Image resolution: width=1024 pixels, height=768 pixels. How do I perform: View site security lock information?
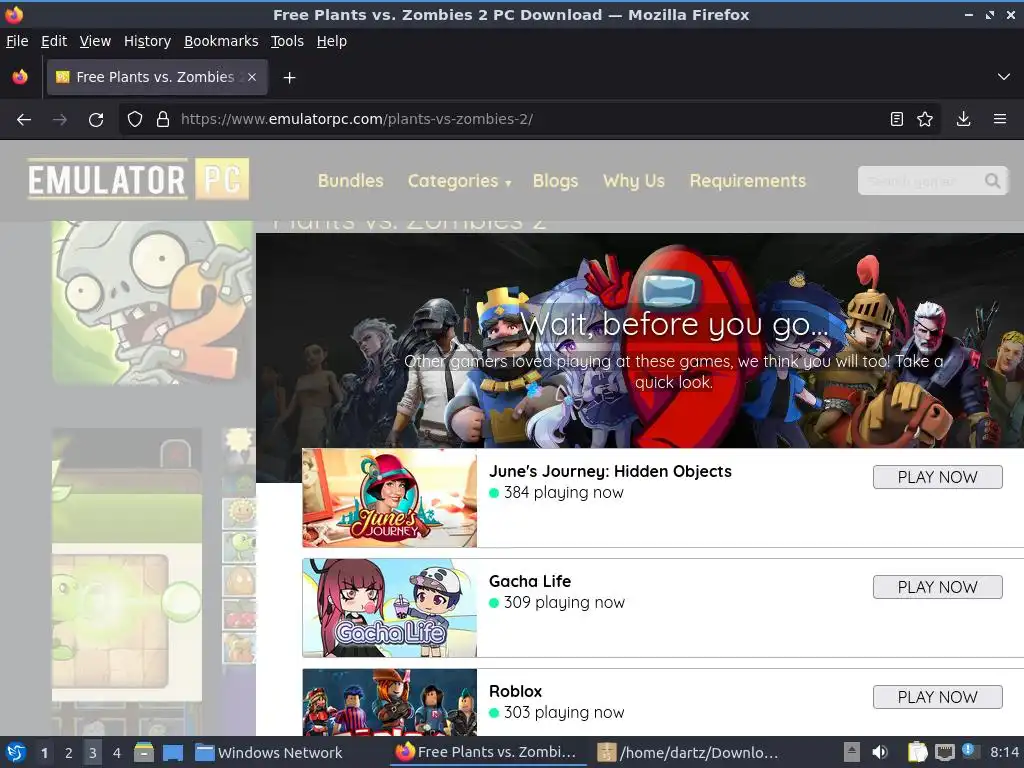163,120
